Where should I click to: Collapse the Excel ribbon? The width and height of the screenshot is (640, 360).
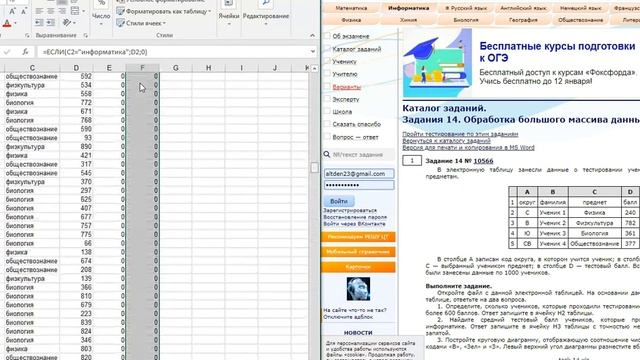(x=312, y=36)
